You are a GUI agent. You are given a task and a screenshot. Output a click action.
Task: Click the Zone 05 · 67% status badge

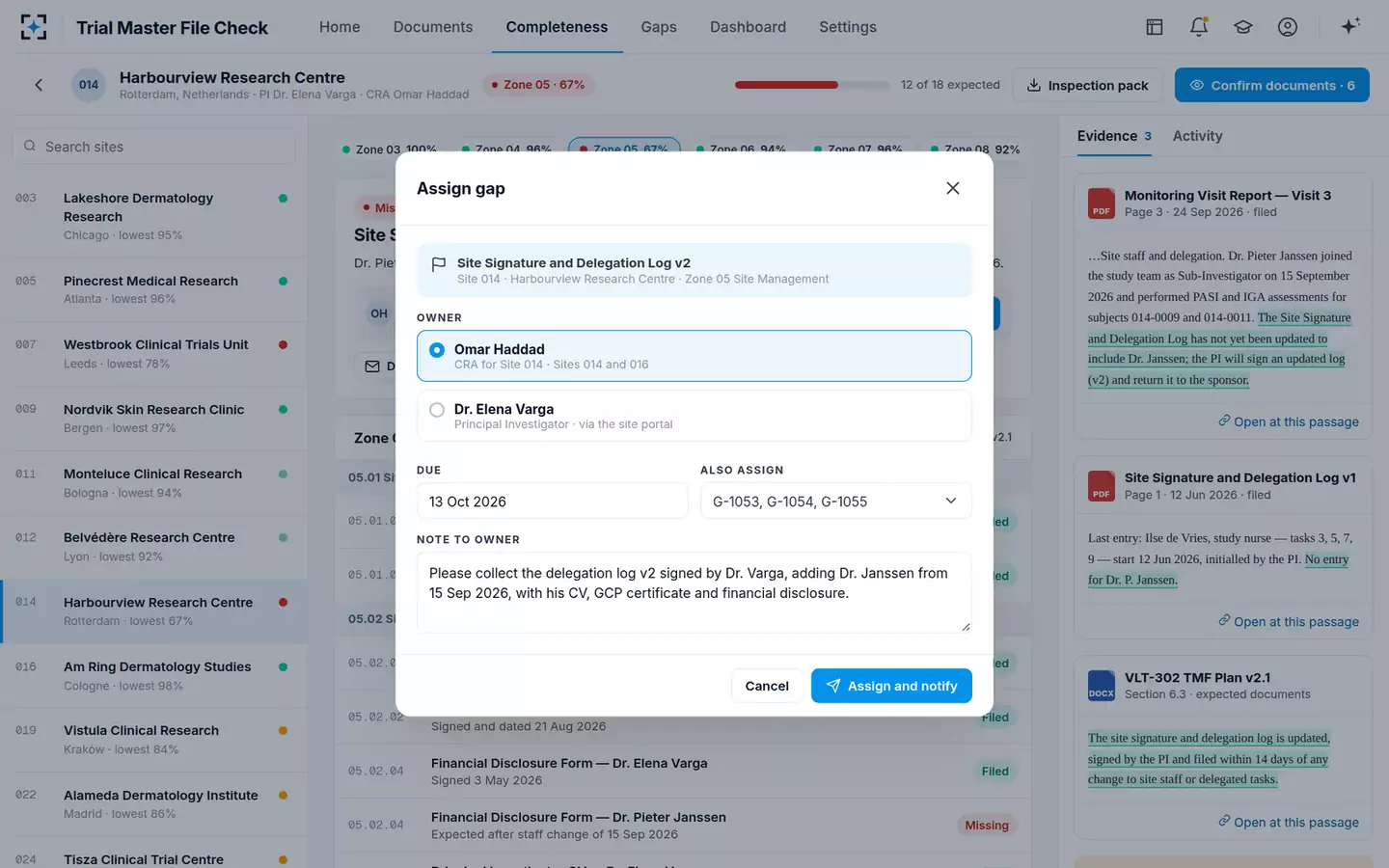pos(537,85)
